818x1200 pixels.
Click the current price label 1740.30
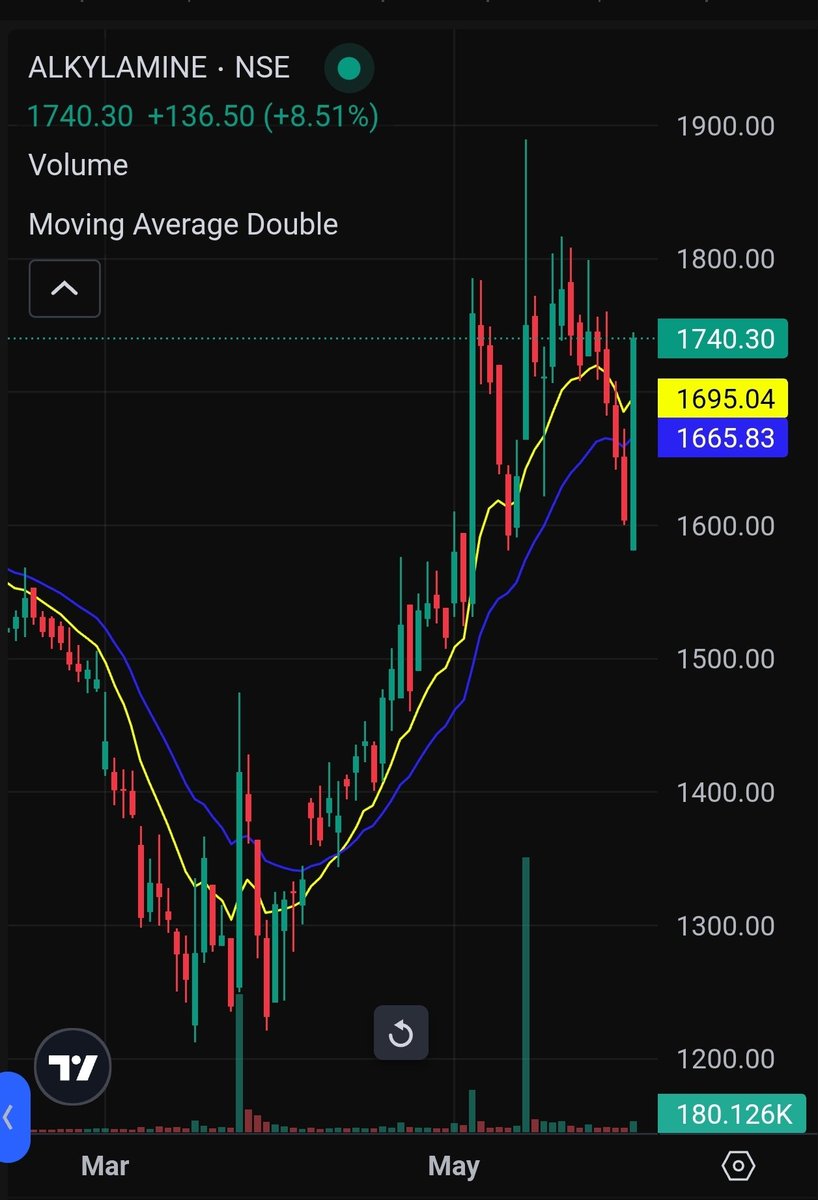[723, 339]
